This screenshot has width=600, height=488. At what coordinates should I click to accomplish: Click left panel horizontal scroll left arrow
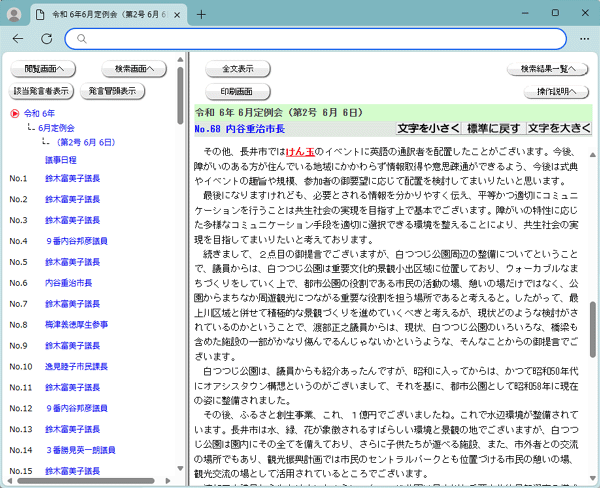(x=10, y=481)
